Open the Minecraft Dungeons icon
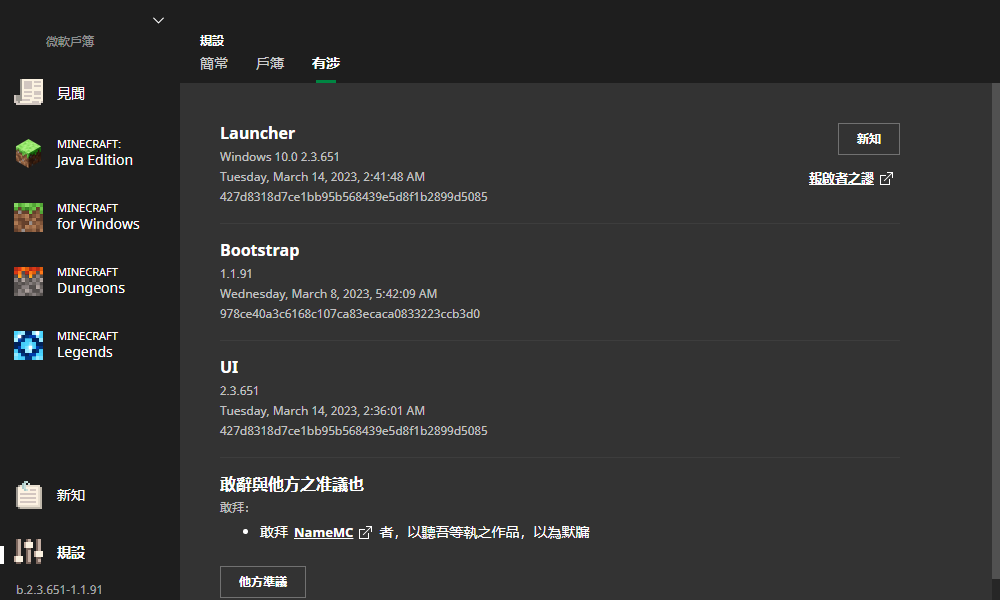 pos(29,281)
